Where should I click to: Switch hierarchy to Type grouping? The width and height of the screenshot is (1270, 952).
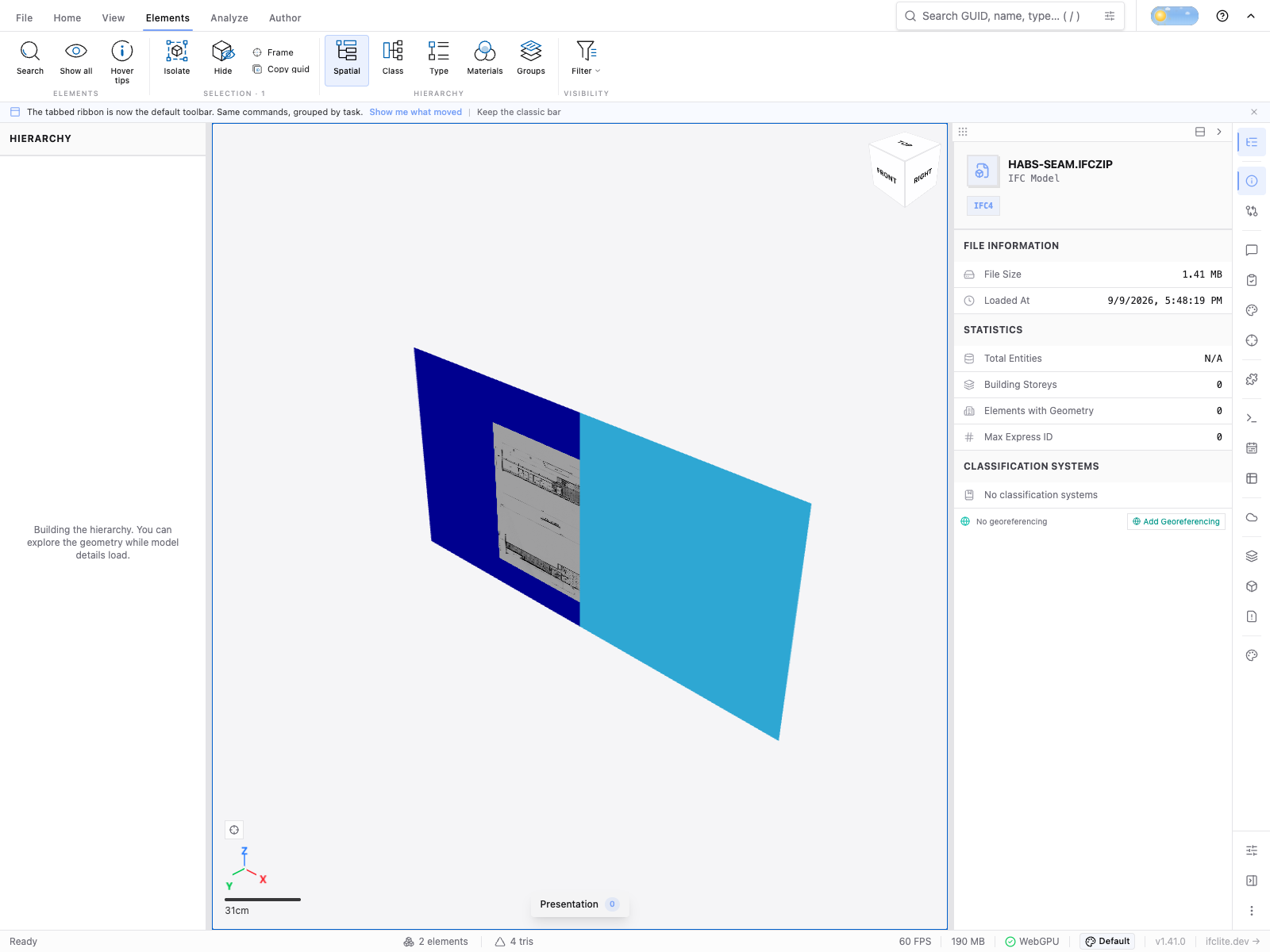(x=439, y=59)
